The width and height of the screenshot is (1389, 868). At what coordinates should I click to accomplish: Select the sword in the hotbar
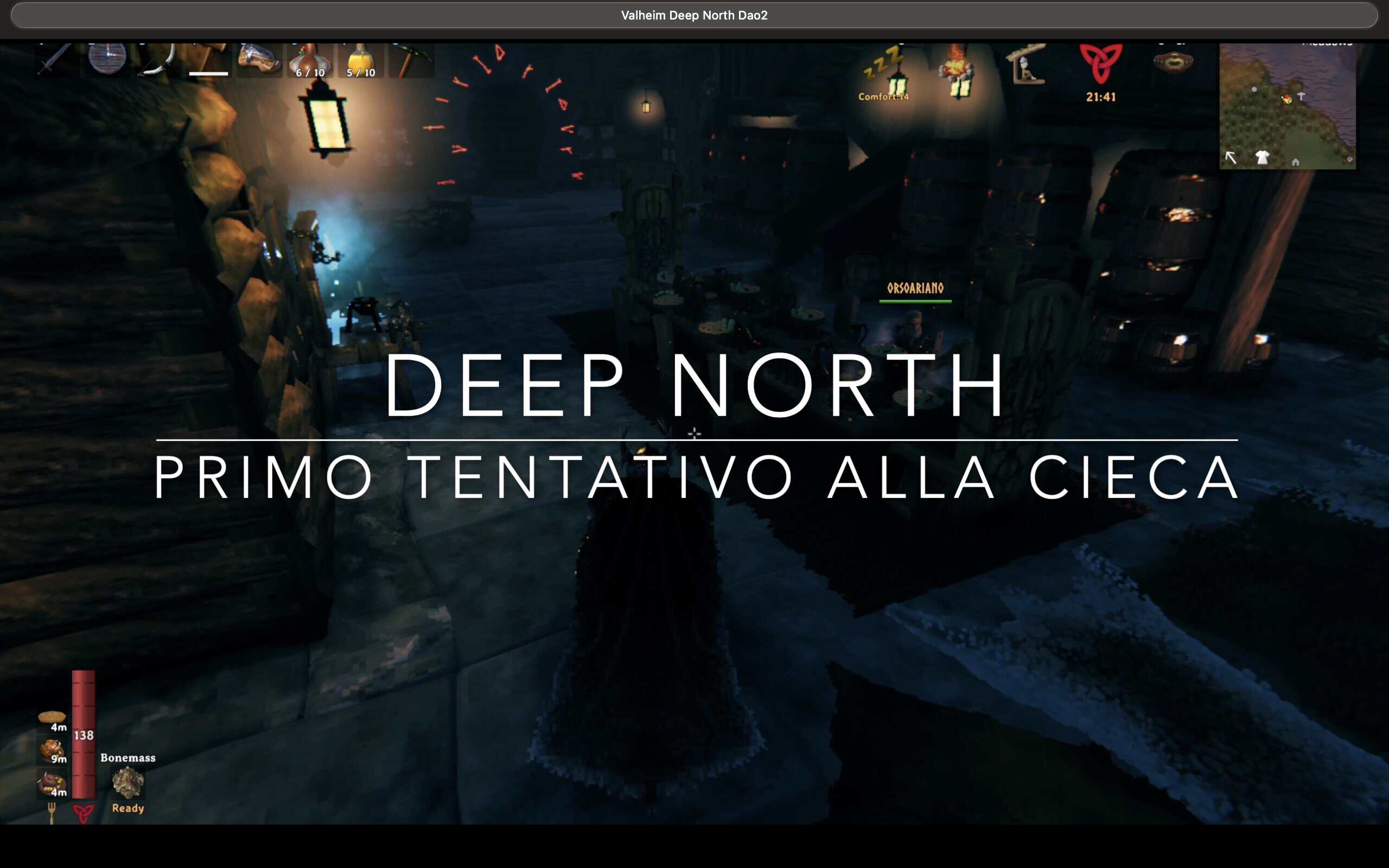56,59
